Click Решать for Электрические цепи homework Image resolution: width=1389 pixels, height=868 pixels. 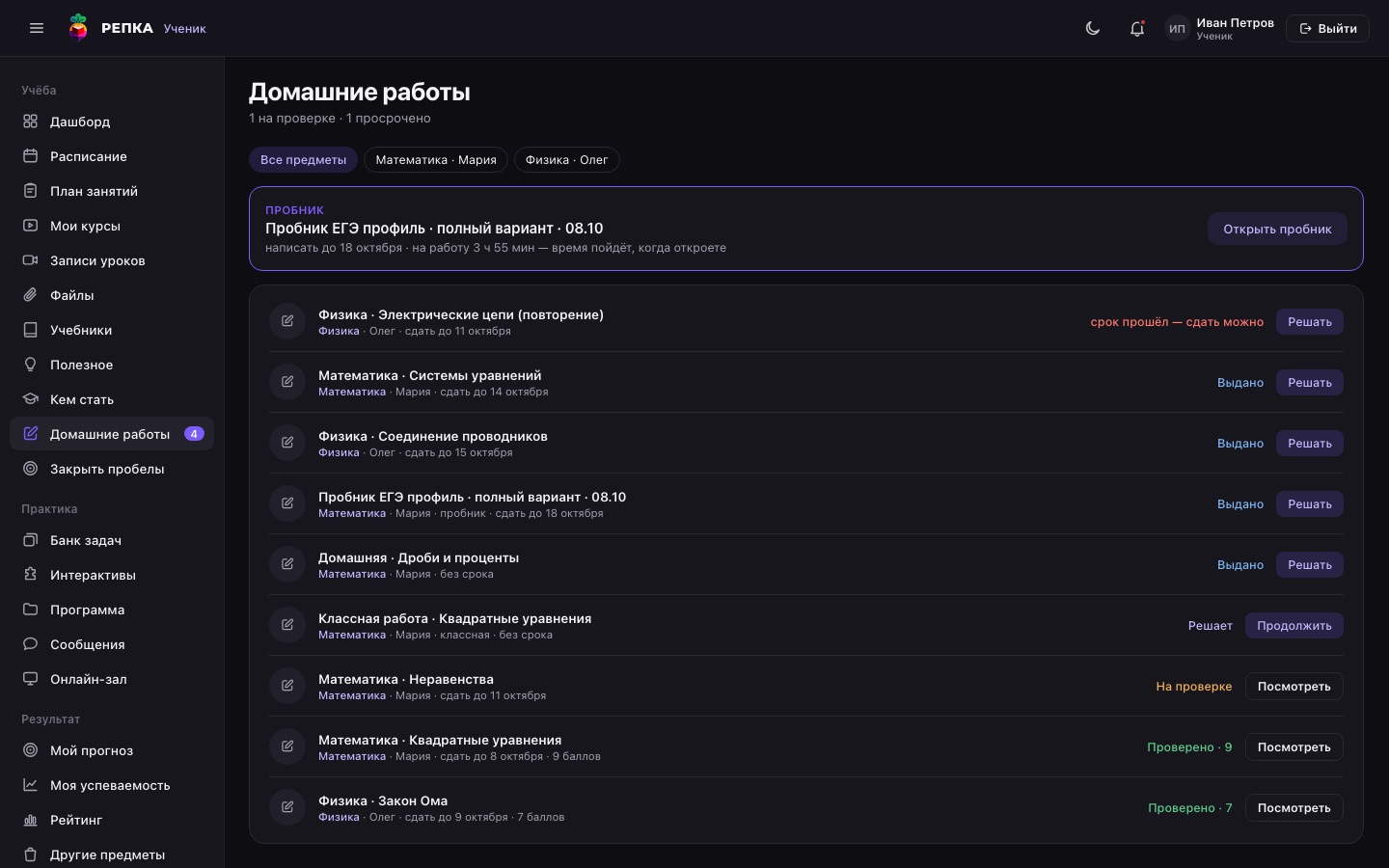click(x=1309, y=322)
